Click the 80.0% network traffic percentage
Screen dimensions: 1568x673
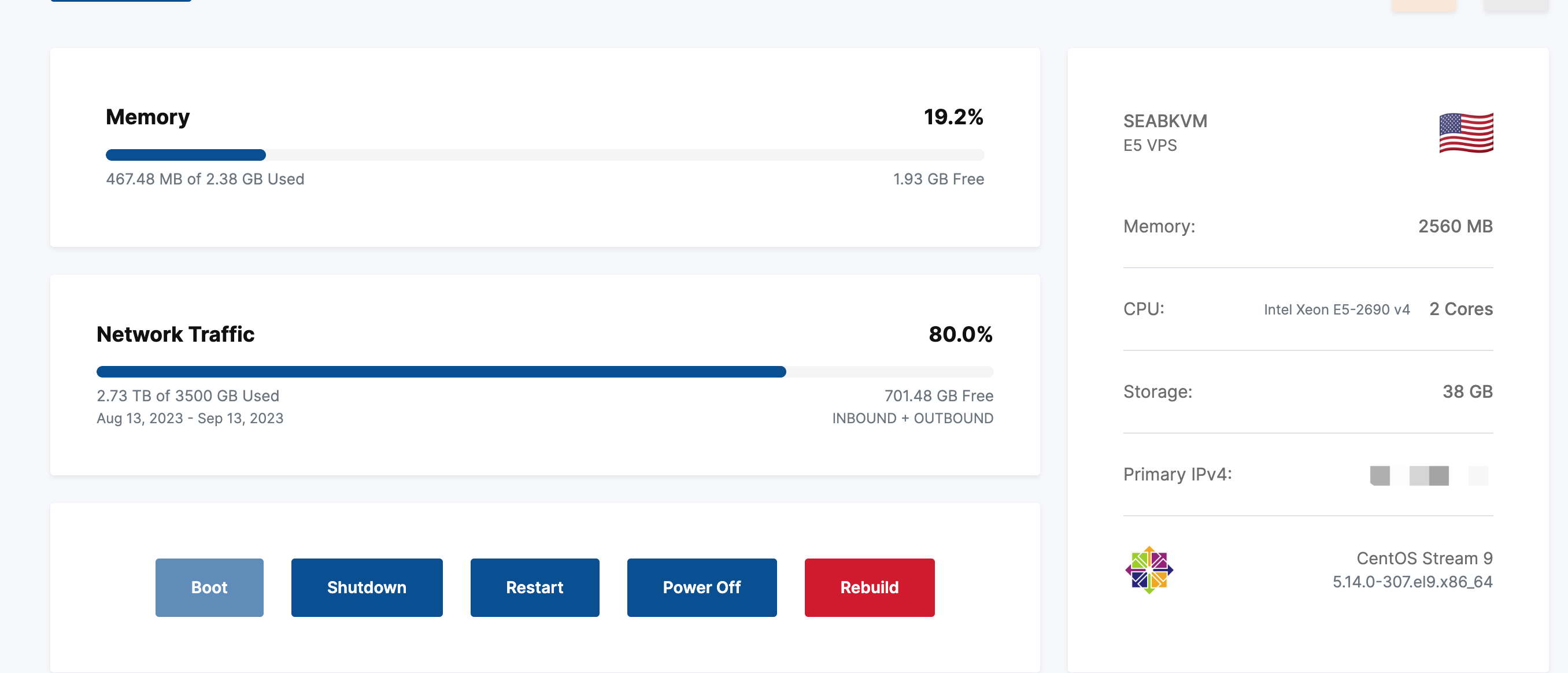tap(960, 334)
